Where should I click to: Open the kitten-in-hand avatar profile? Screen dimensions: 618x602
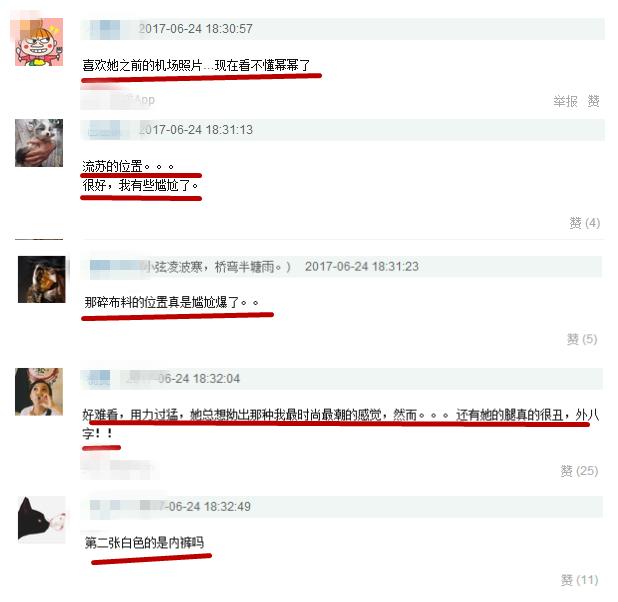click(x=39, y=143)
